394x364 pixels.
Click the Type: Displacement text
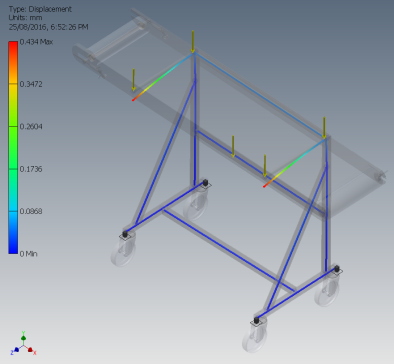point(40,9)
